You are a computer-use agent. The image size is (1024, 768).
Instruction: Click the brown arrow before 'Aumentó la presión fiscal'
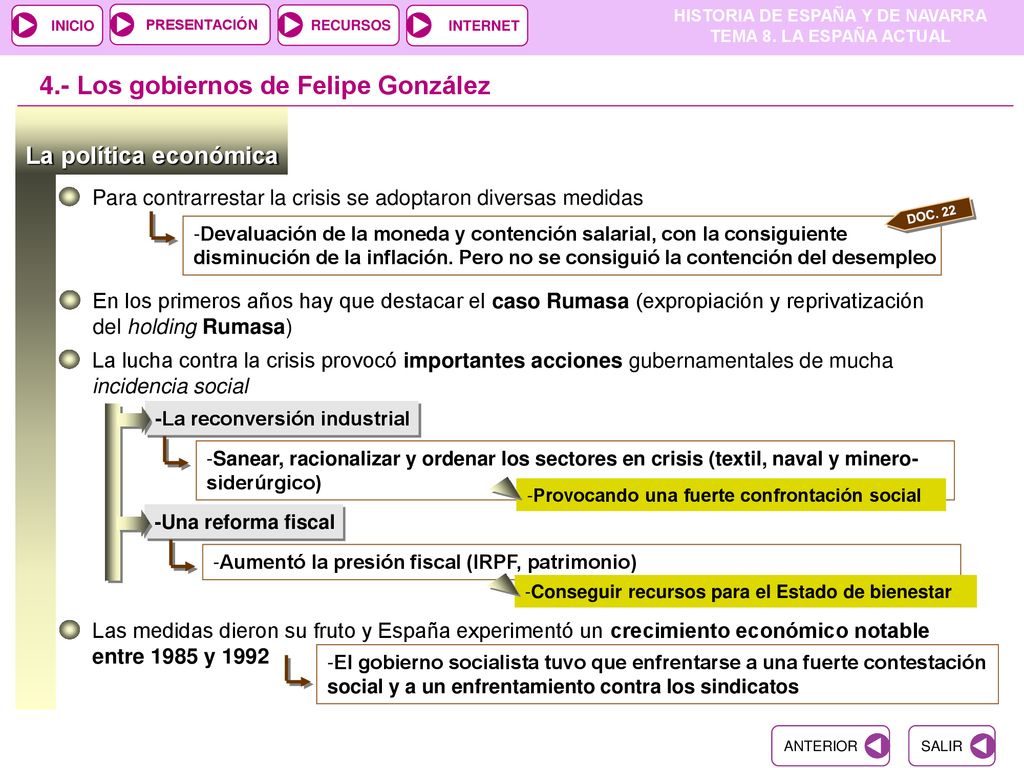coord(182,556)
